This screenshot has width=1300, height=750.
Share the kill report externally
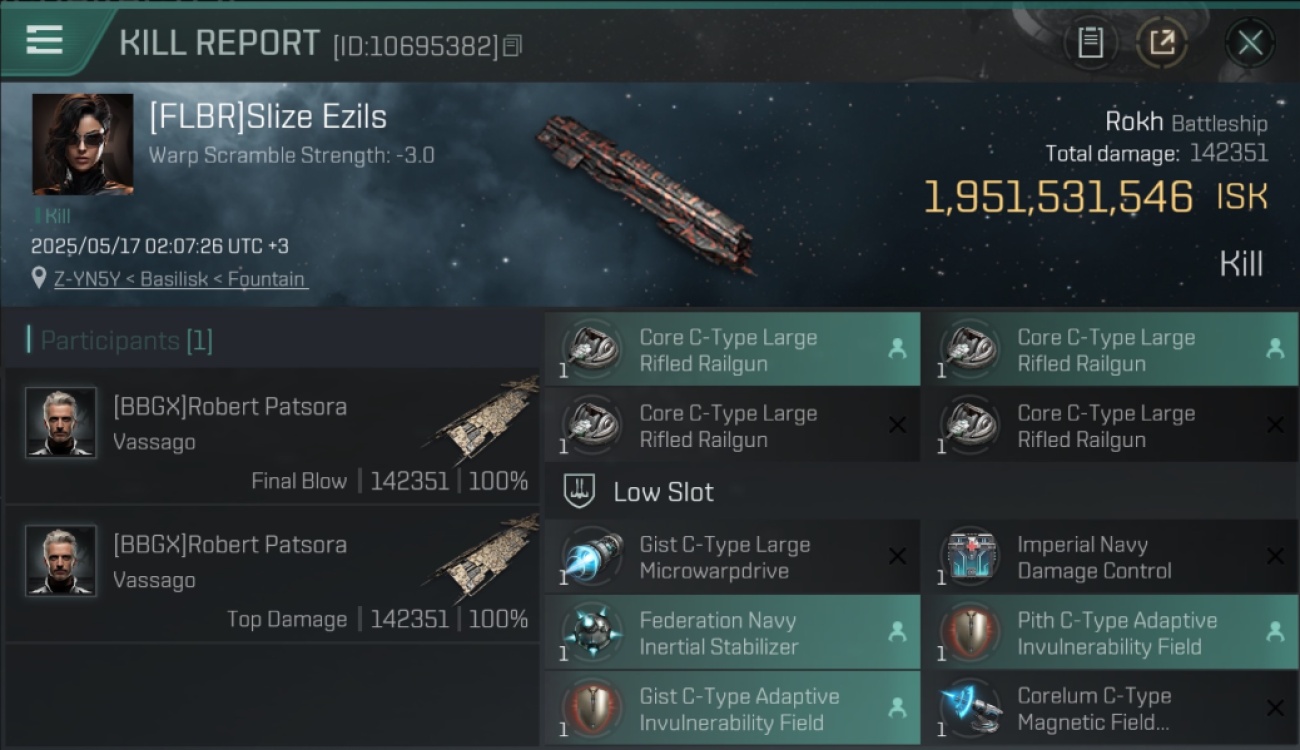1162,42
